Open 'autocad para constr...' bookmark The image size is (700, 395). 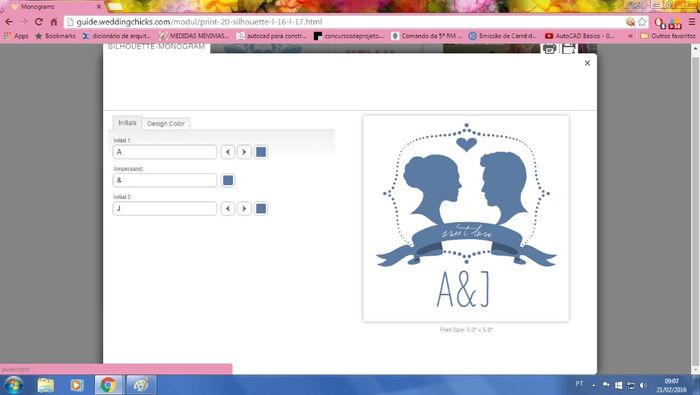(x=272, y=36)
